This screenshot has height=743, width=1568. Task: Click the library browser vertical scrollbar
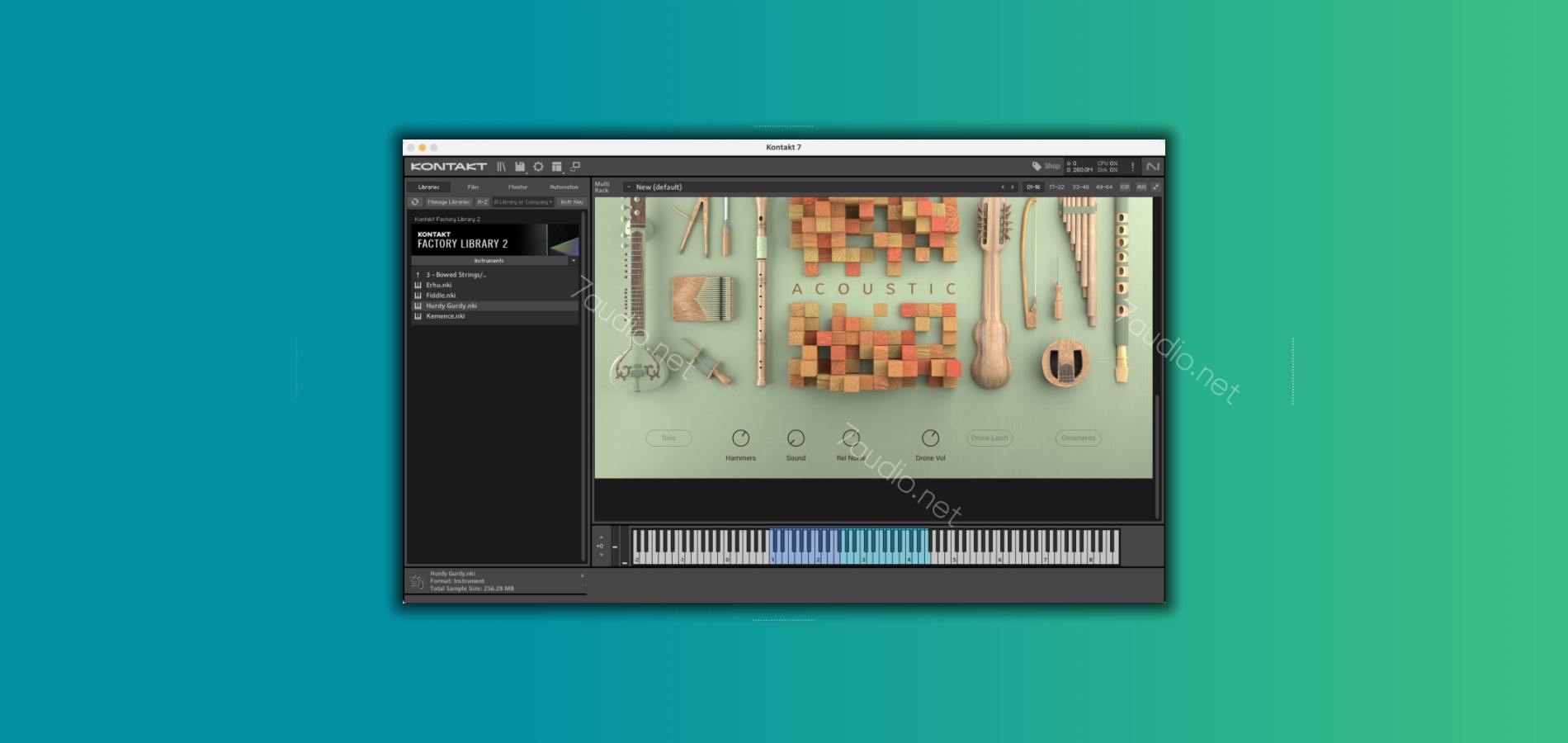(x=583, y=386)
